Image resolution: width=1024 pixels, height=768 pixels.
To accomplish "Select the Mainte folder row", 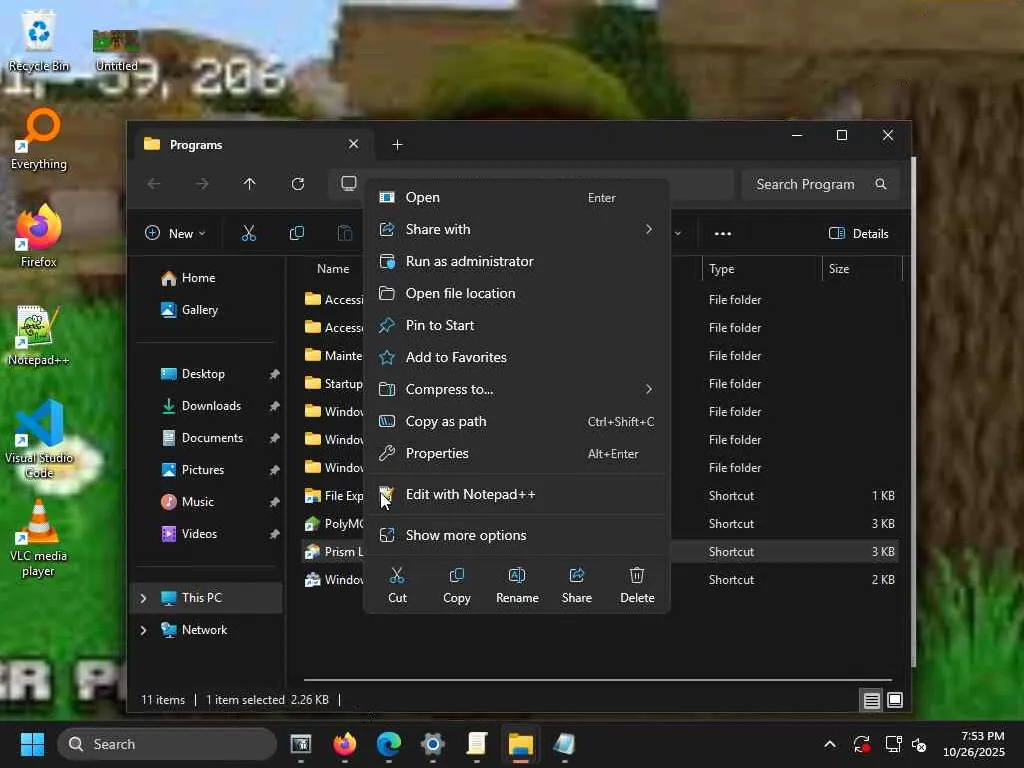I will (x=334, y=355).
